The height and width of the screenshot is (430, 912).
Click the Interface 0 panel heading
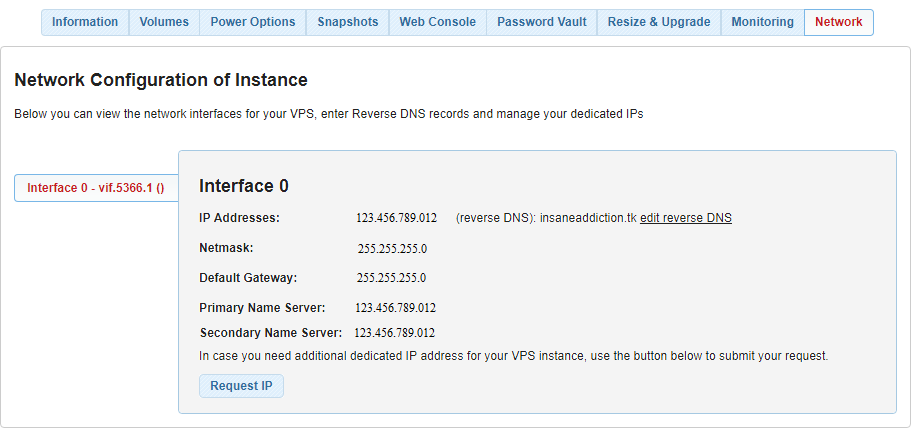[244, 186]
